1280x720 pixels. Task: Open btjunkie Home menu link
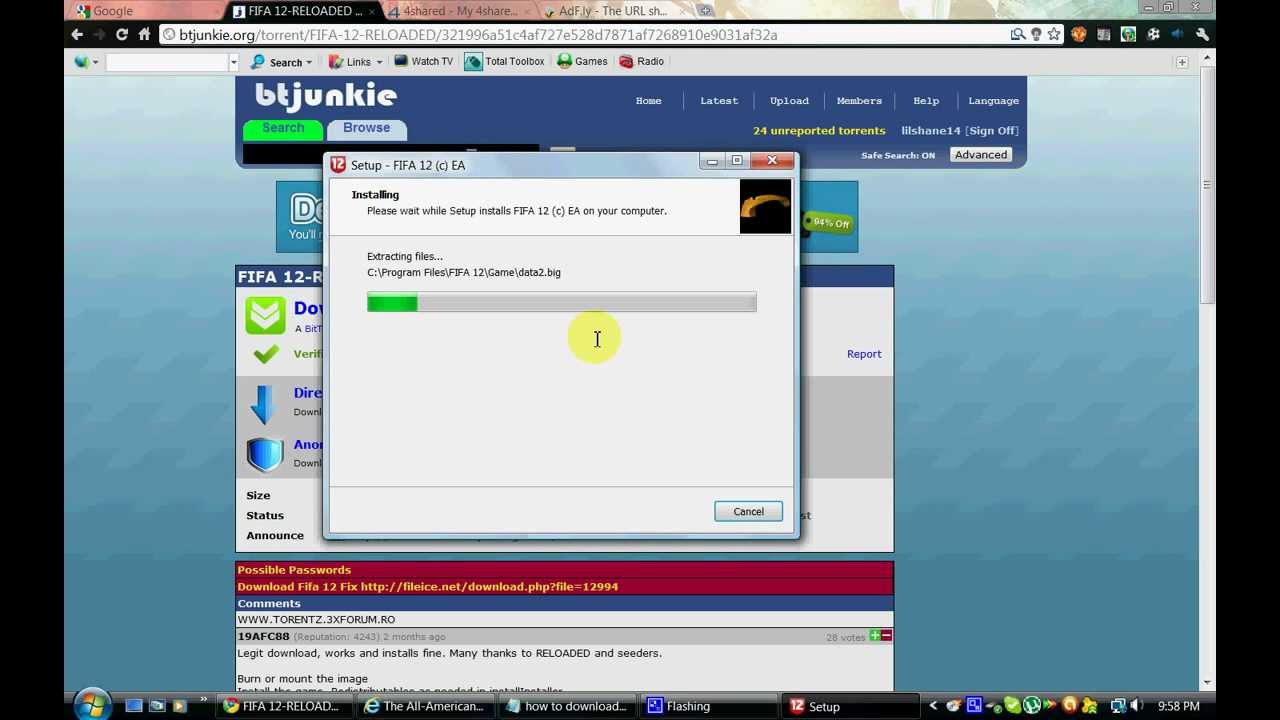[648, 101]
